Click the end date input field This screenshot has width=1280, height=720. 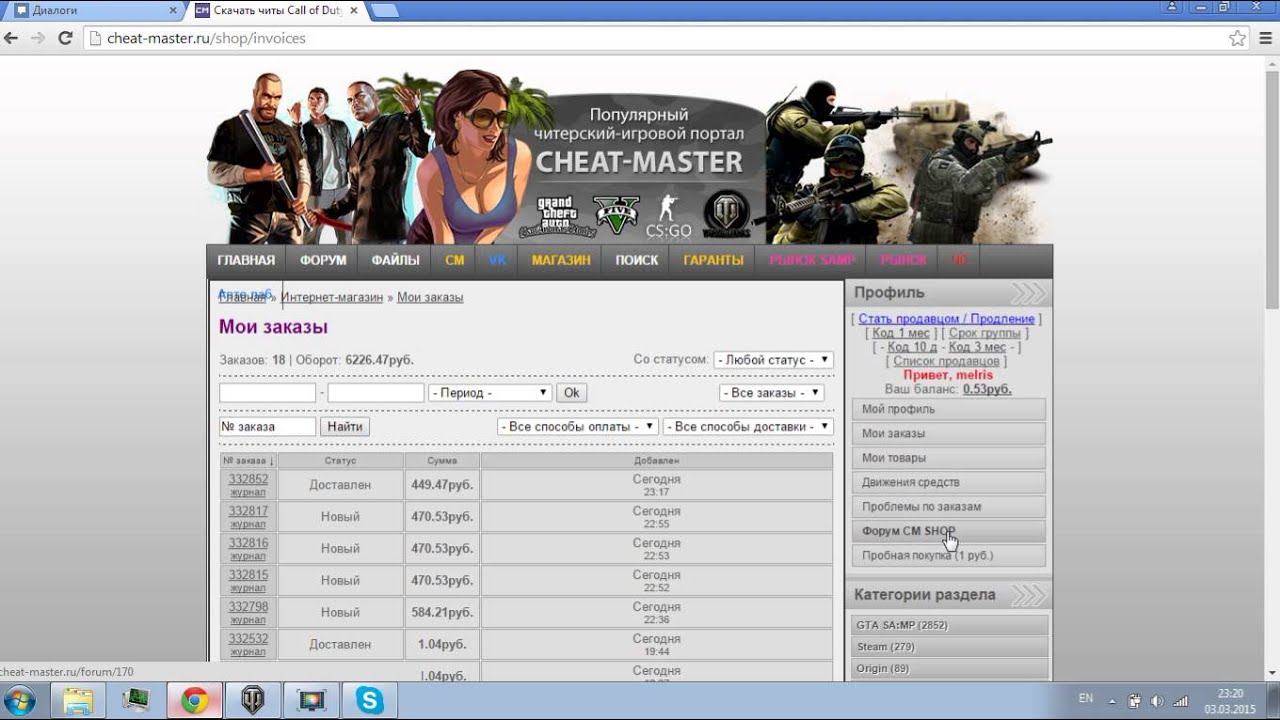coord(376,393)
